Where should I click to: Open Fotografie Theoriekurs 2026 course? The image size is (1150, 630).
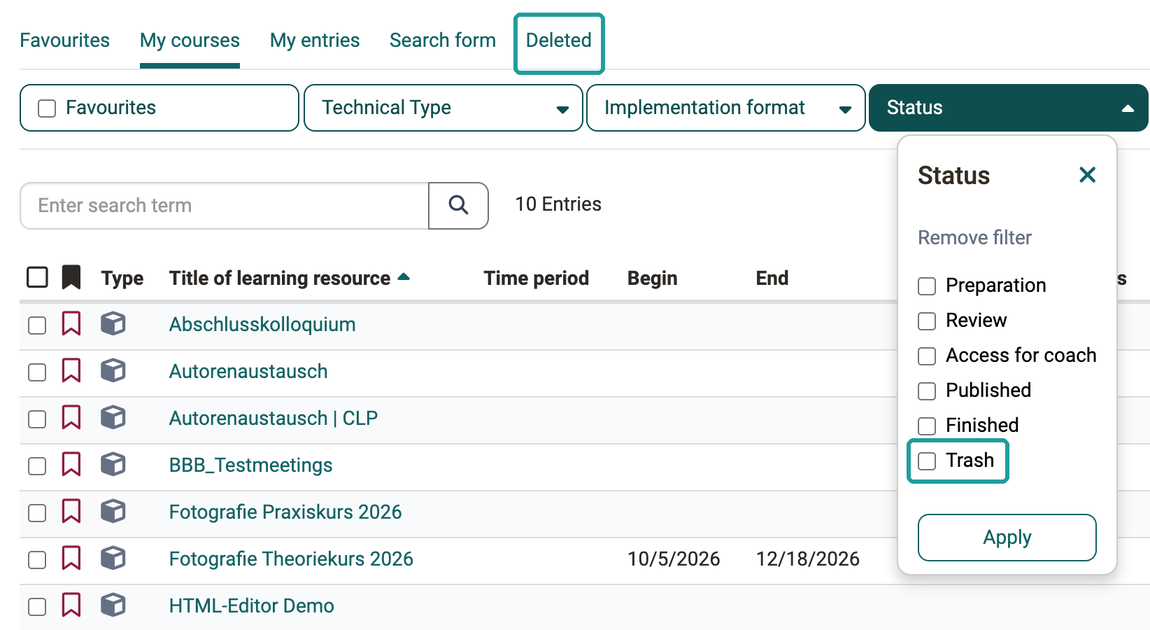pyautogui.click(x=291, y=559)
